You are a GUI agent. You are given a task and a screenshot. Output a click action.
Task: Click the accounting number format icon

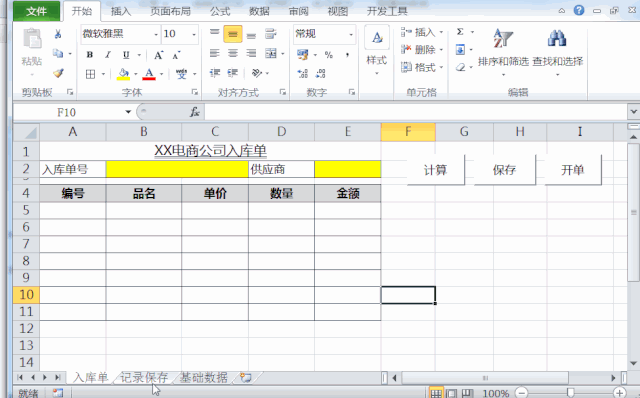[x=302, y=55]
